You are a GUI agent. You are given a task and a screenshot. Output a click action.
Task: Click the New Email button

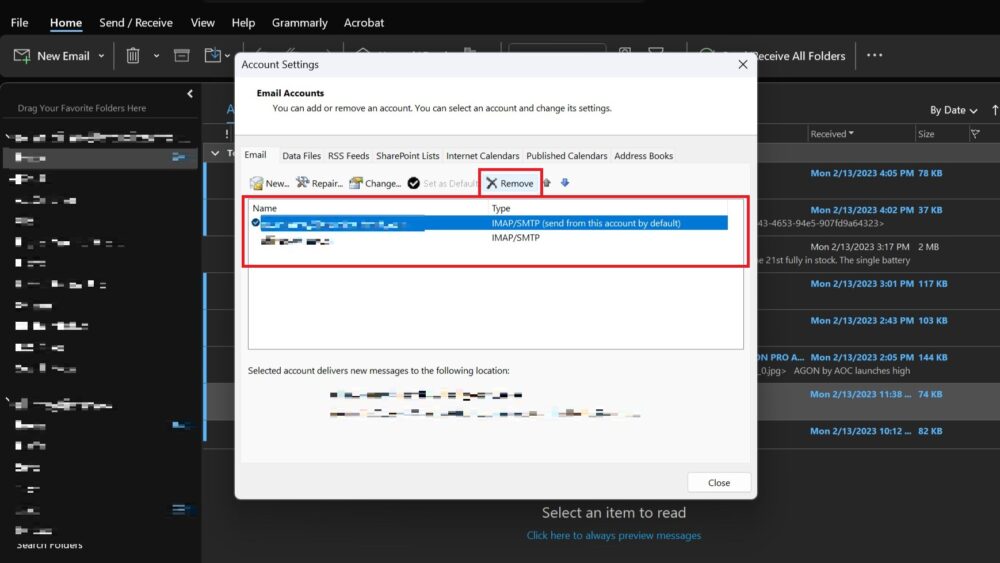tap(51, 56)
